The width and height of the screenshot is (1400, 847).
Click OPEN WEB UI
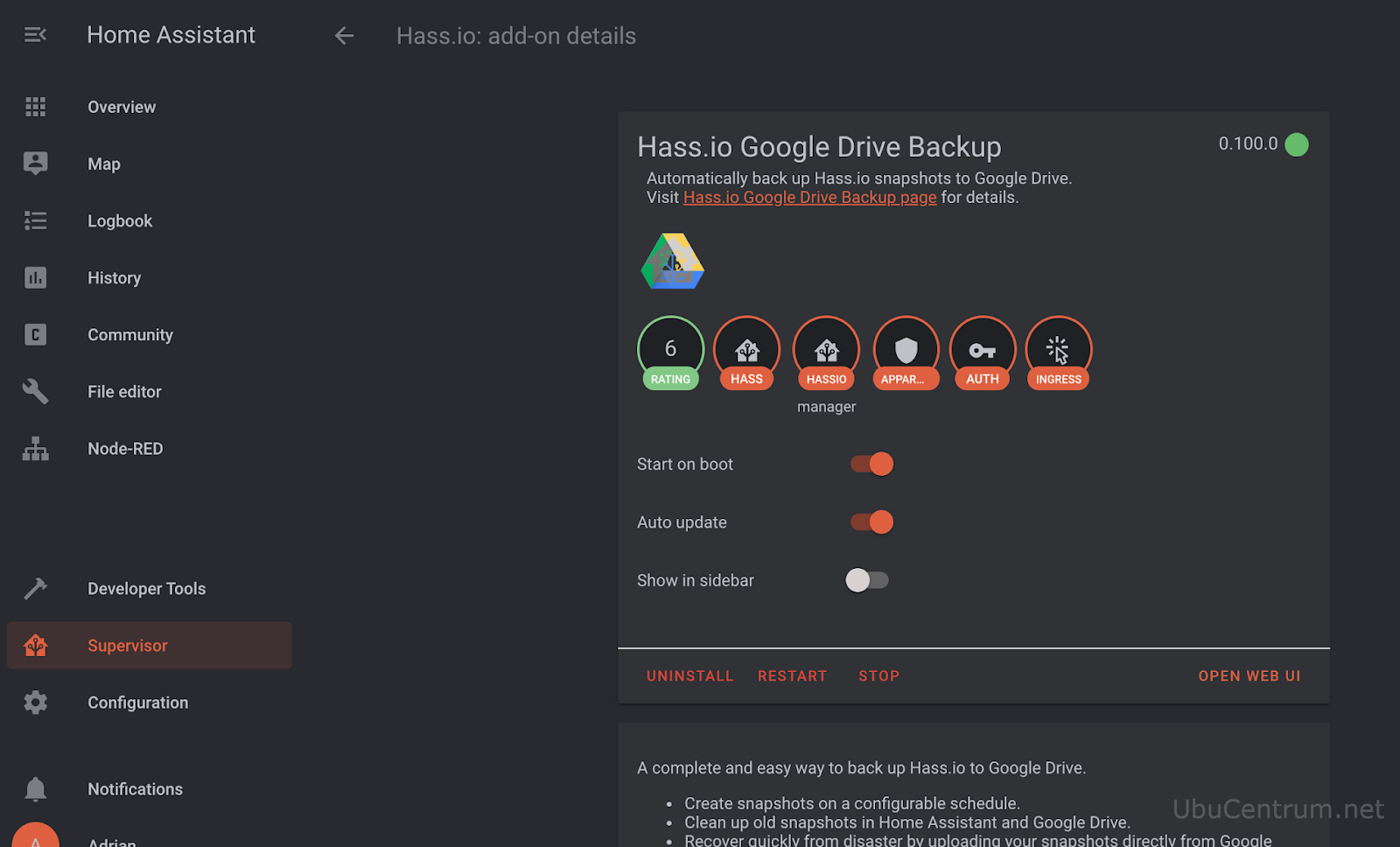pyautogui.click(x=1249, y=675)
